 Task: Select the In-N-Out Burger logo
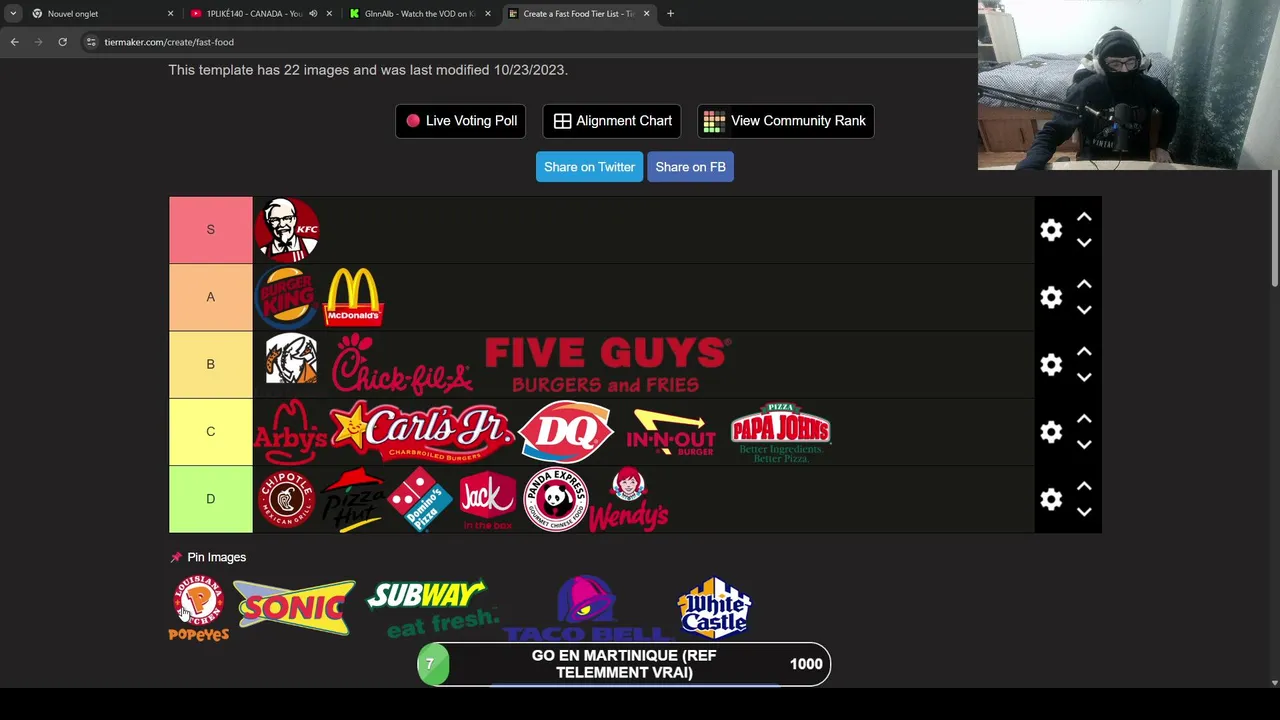pyautogui.click(x=671, y=432)
